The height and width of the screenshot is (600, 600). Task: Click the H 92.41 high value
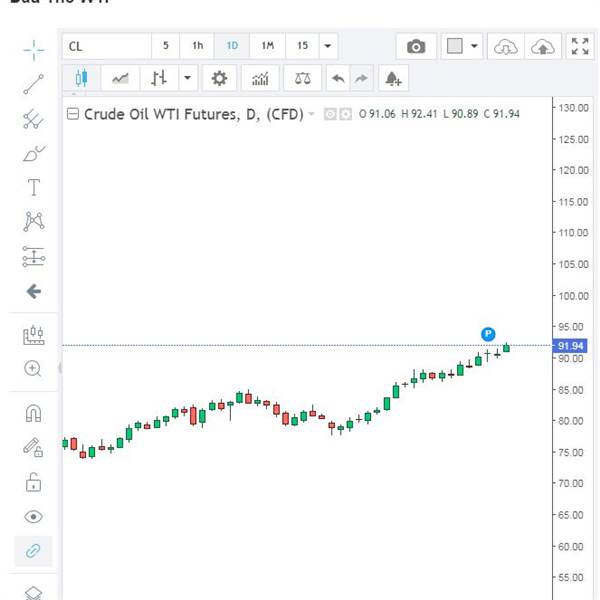pyautogui.click(x=419, y=114)
